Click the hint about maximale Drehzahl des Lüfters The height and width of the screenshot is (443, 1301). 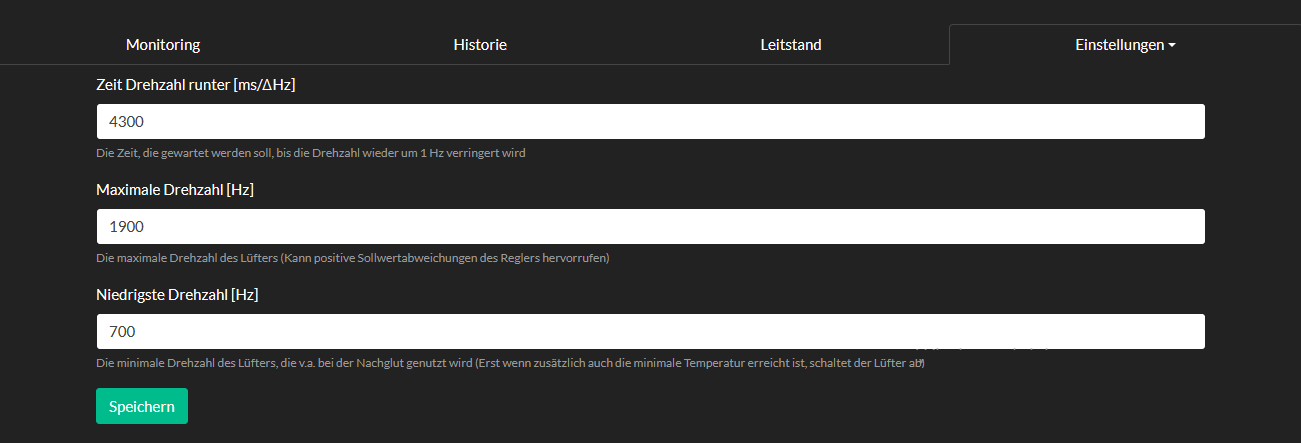(353, 258)
